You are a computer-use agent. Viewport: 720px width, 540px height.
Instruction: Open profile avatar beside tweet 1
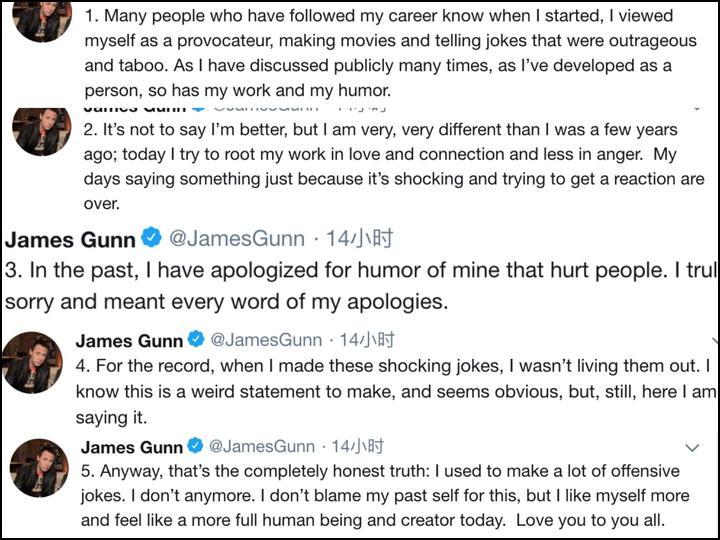click(x=41, y=19)
